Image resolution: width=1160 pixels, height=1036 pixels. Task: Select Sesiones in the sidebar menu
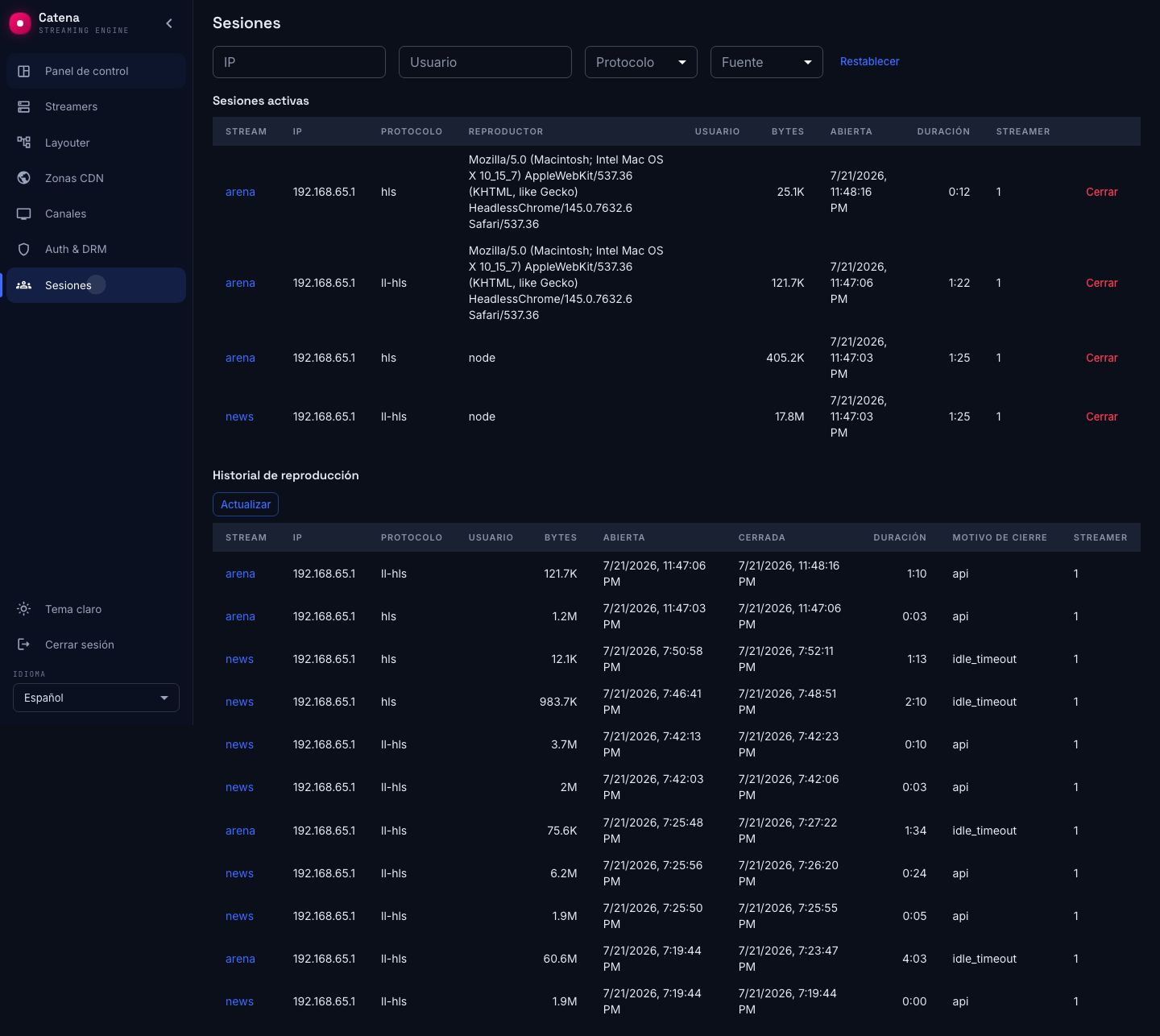(x=96, y=285)
